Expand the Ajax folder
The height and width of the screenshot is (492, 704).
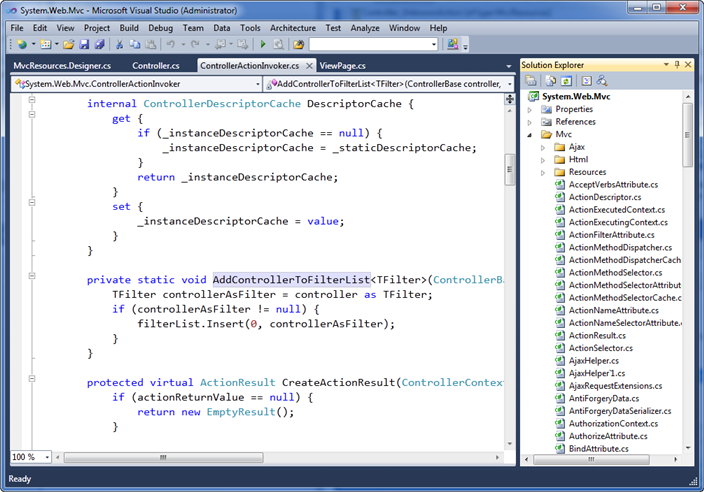tap(543, 147)
